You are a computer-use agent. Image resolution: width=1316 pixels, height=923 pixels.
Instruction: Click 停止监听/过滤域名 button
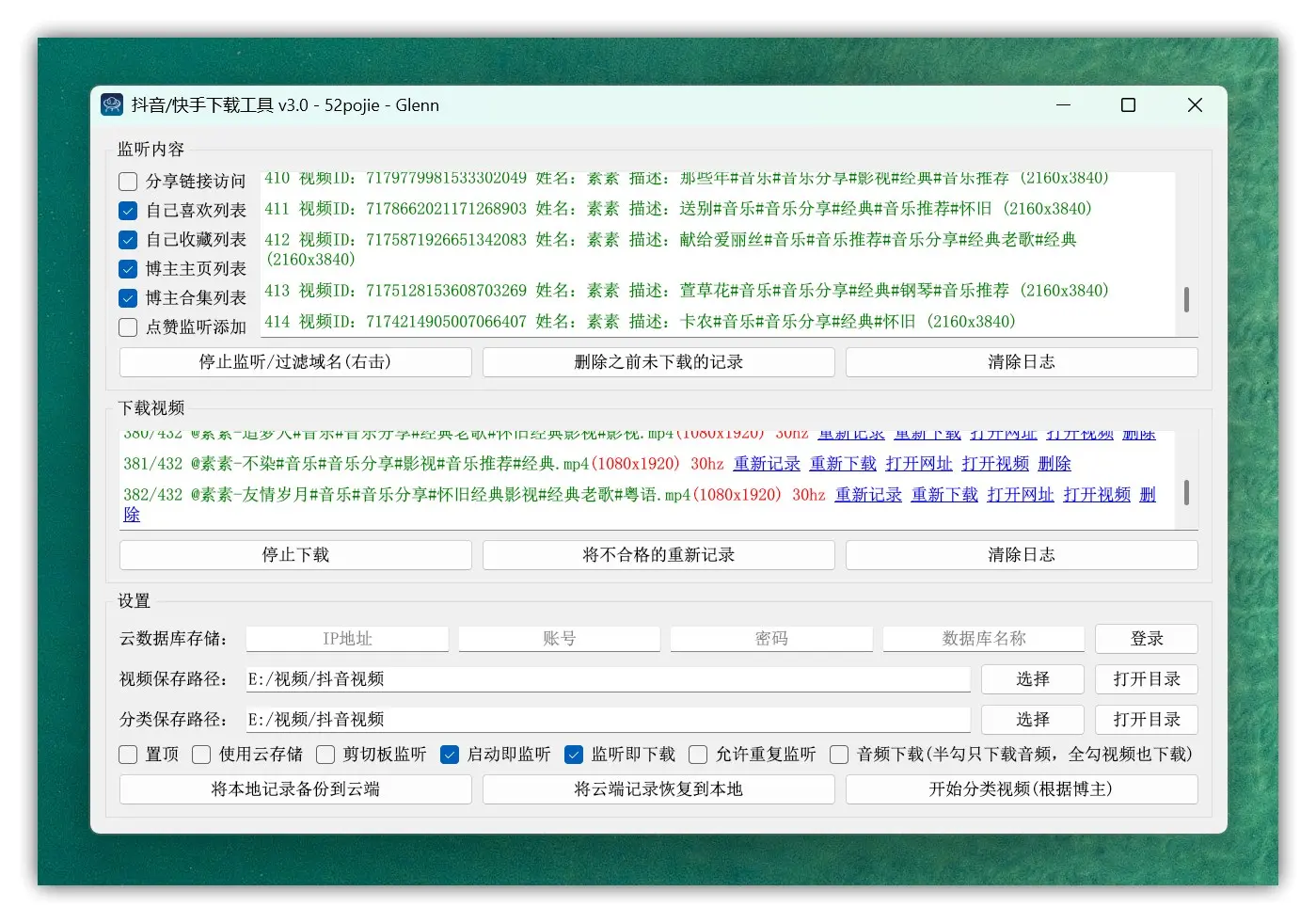295,362
